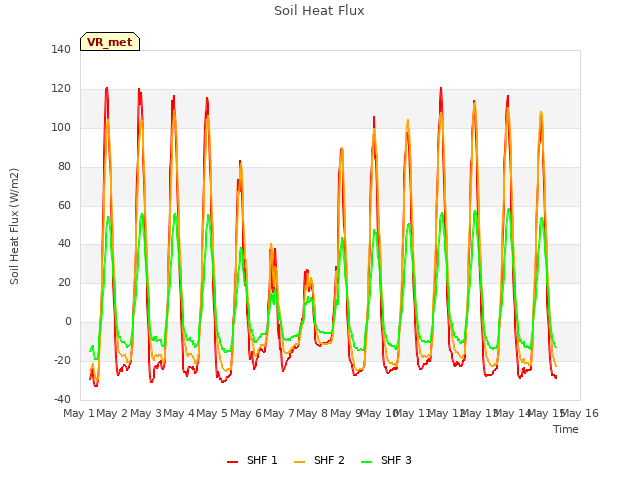Click the 60 y-axis tick label
The image size is (640, 480).
point(64,205)
